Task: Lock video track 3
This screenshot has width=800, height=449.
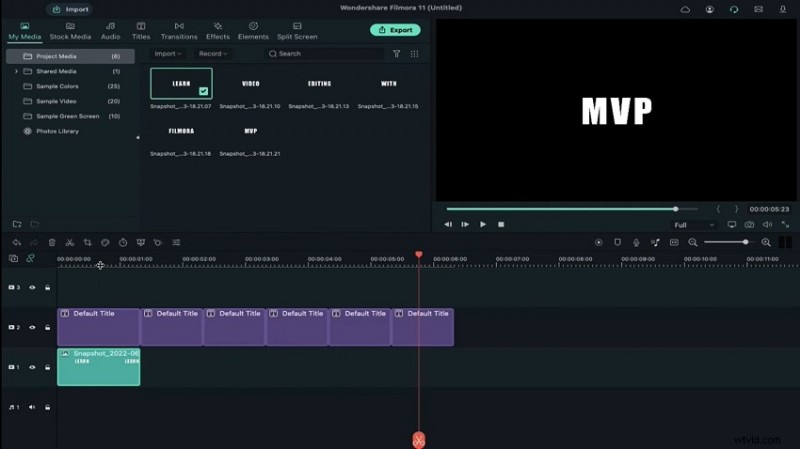Action: coord(47,288)
